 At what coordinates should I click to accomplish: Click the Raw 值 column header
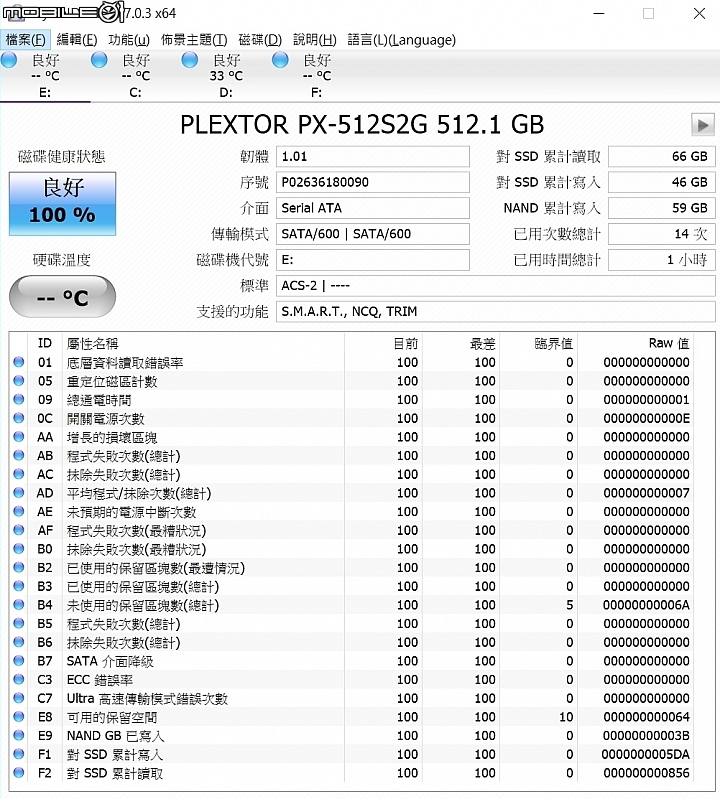pyautogui.click(x=669, y=343)
